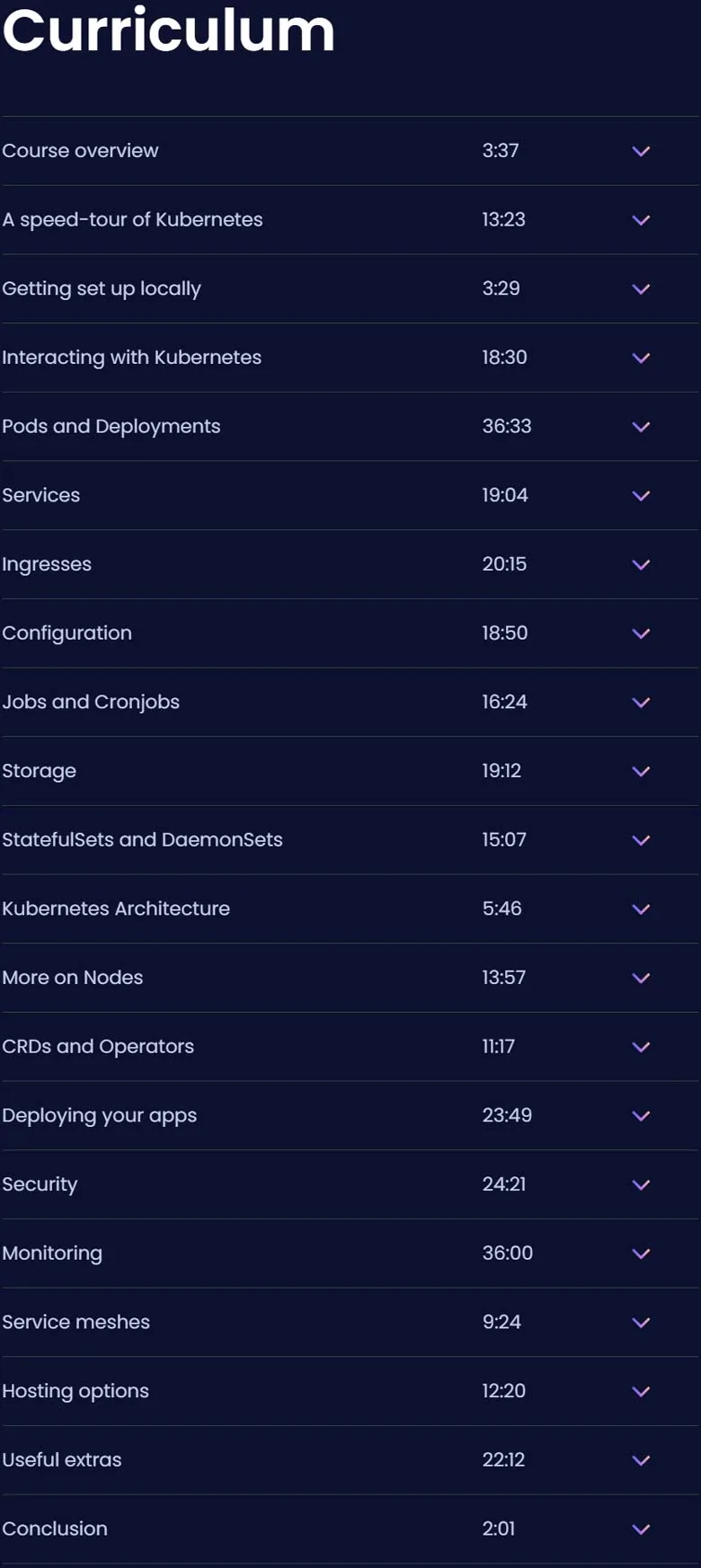Click the Conclusion section title
701x1568 pixels.
pyautogui.click(x=55, y=1528)
